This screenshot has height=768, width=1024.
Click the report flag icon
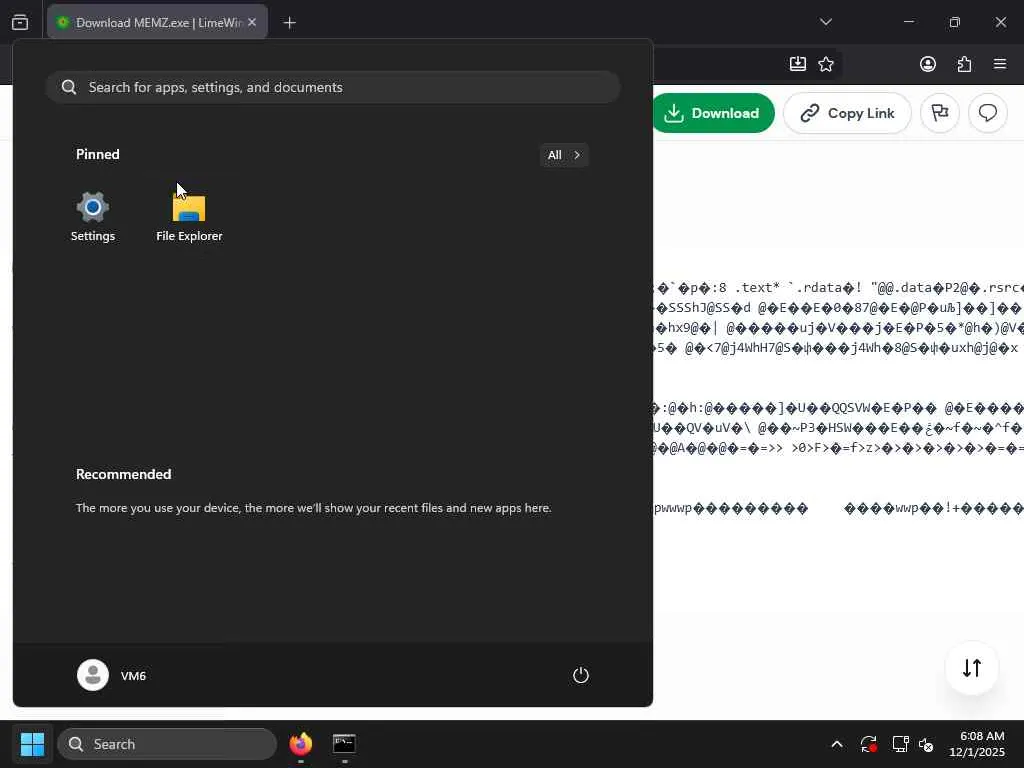pyautogui.click(x=940, y=113)
